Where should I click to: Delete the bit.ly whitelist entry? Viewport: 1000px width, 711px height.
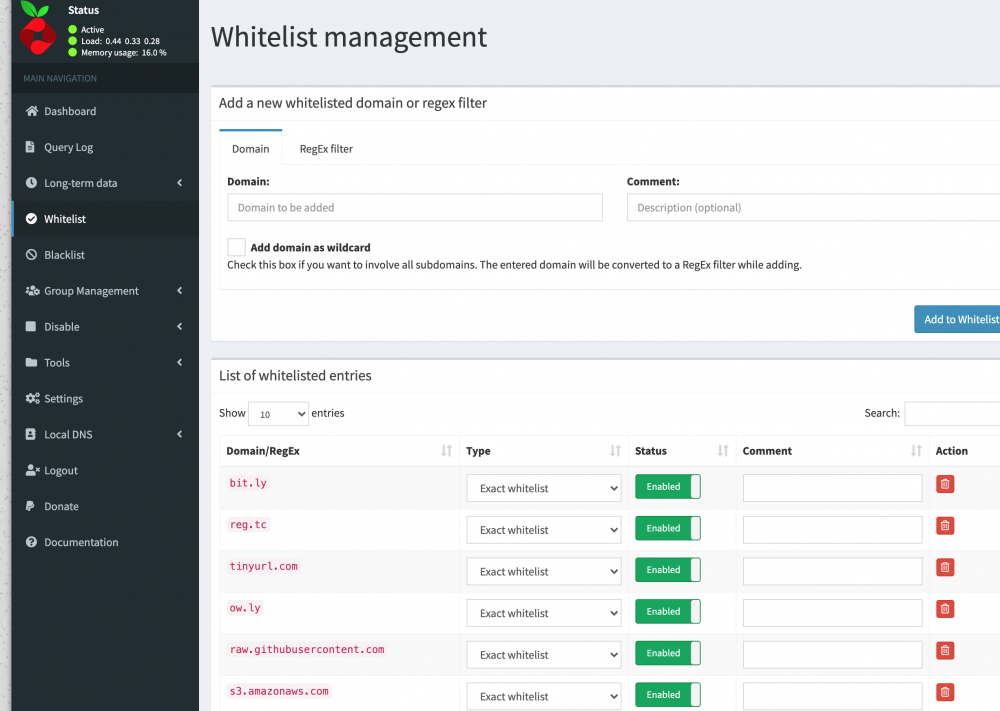click(x=945, y=484)
